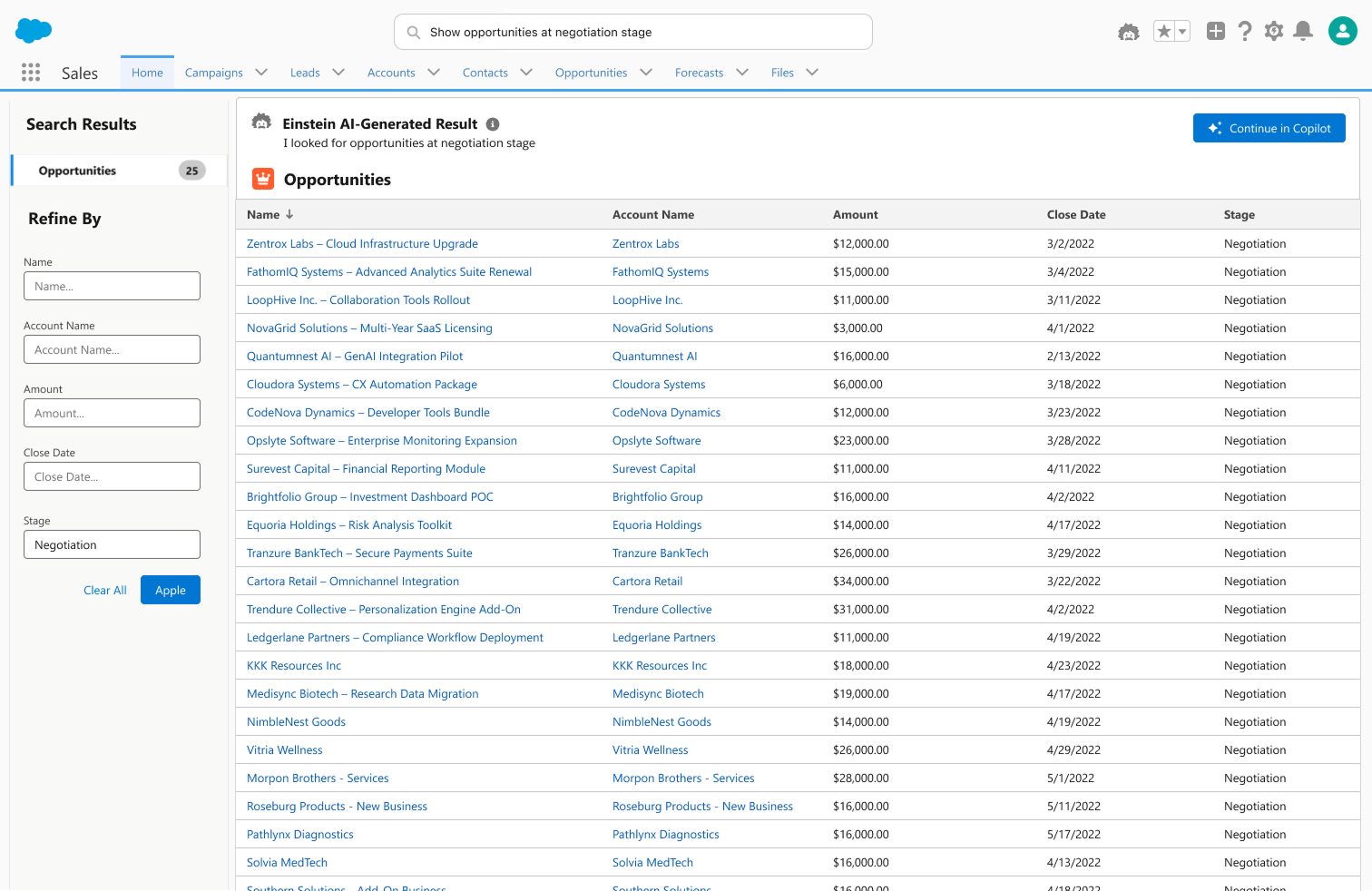
Task: Open Zentrox Labs – Cloud Infrastructure Upgrade opportunity
Action: click(362, 244)
